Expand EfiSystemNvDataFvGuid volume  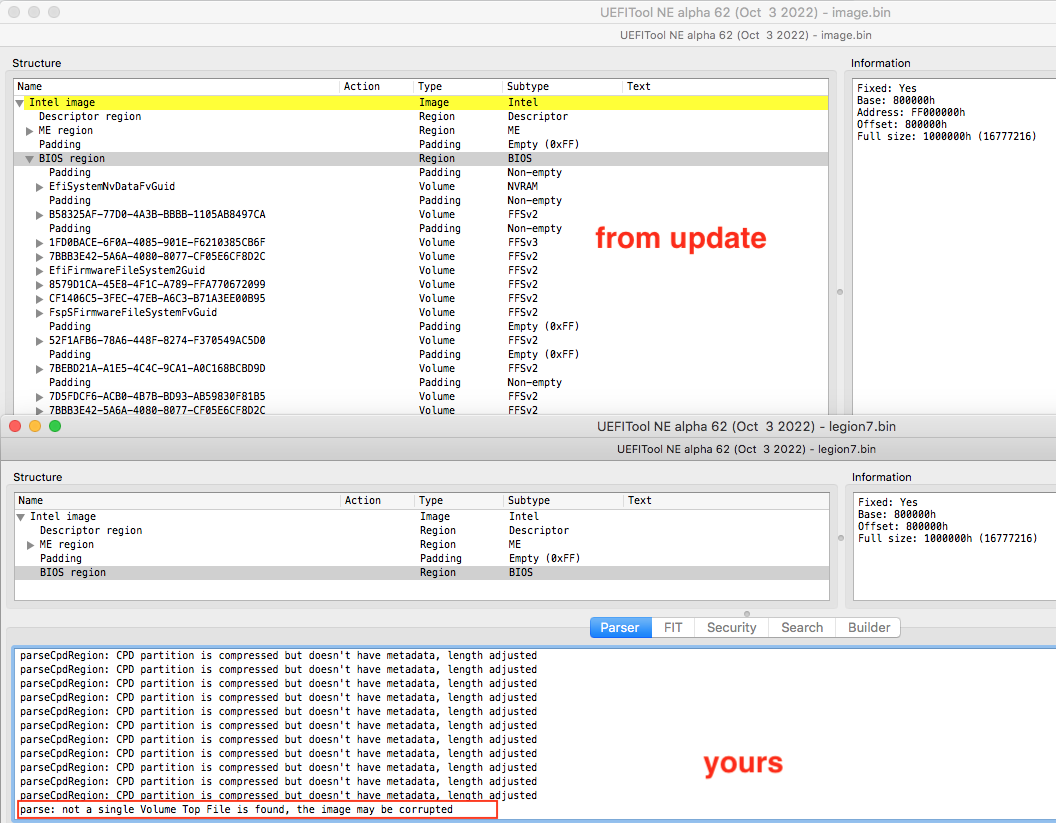point(39,187)
